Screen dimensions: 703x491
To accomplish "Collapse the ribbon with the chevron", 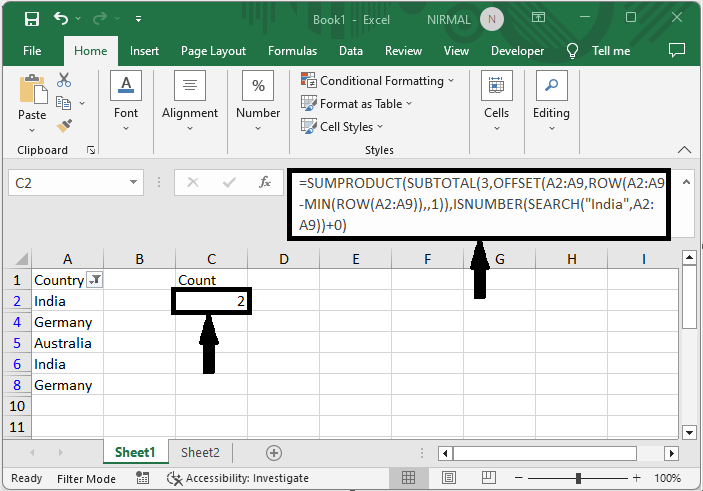I will [x=684, y=150].
